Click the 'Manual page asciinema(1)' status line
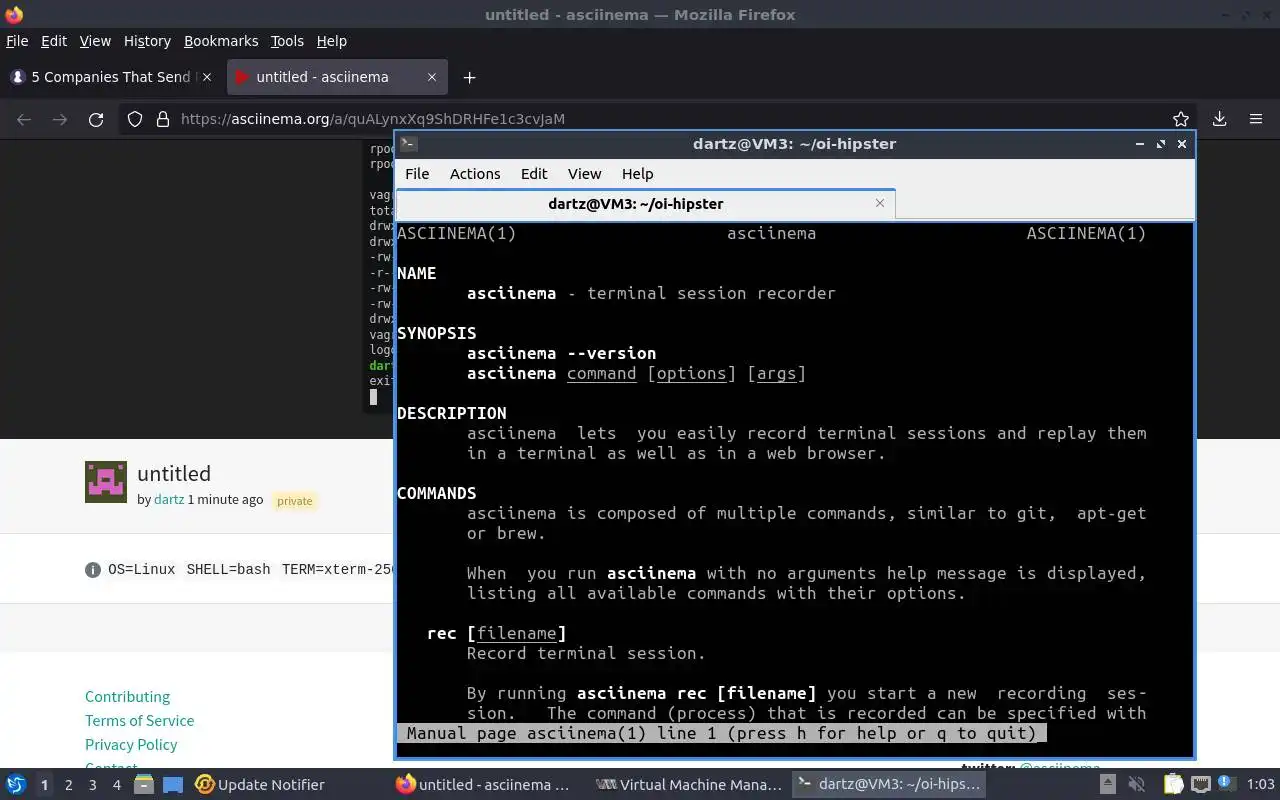The height and width of the screenshot is (800, 1280). pyautogui.click(x=721, y=733)
